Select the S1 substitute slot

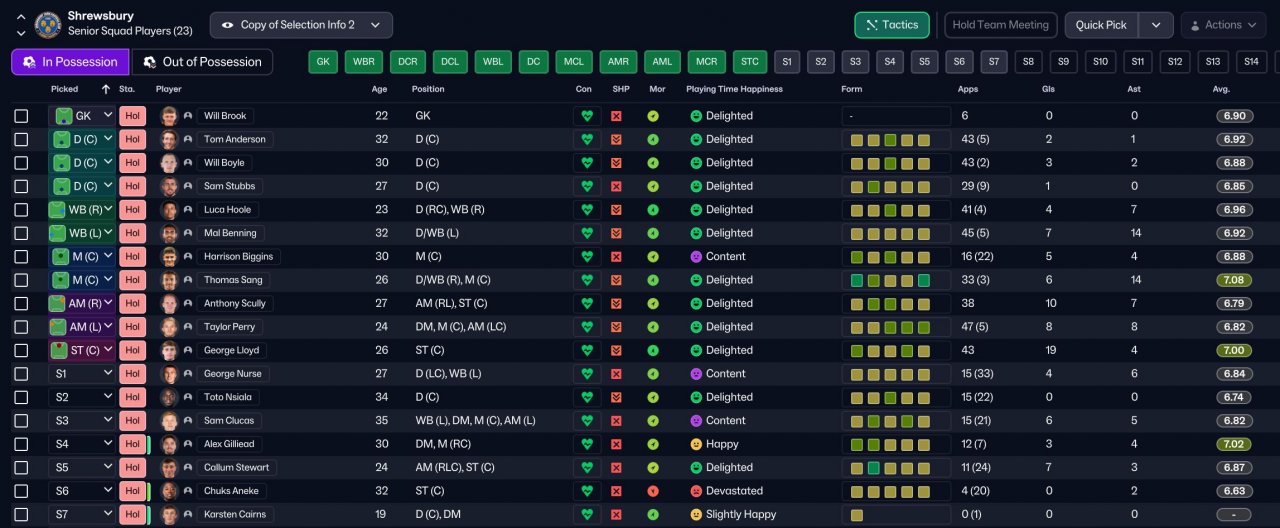[787, 62]
